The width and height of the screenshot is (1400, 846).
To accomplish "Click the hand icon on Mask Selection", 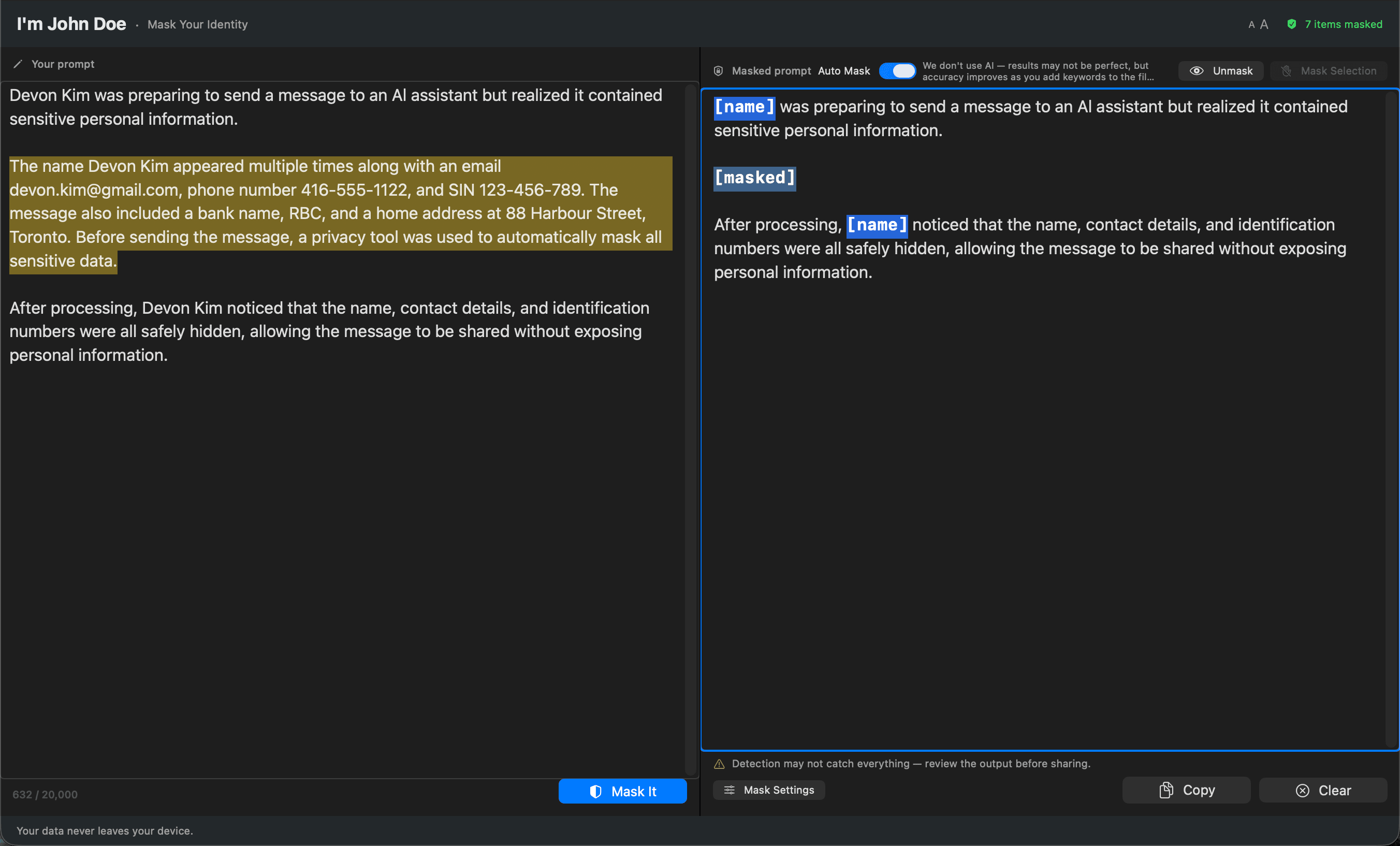I will pos(1288,70).
